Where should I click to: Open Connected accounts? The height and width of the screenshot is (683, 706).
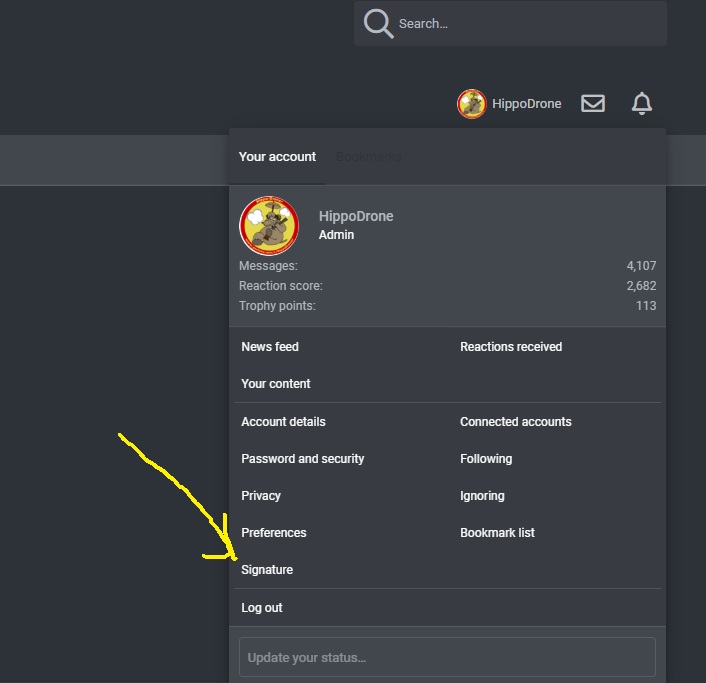(x=516, y=421)
